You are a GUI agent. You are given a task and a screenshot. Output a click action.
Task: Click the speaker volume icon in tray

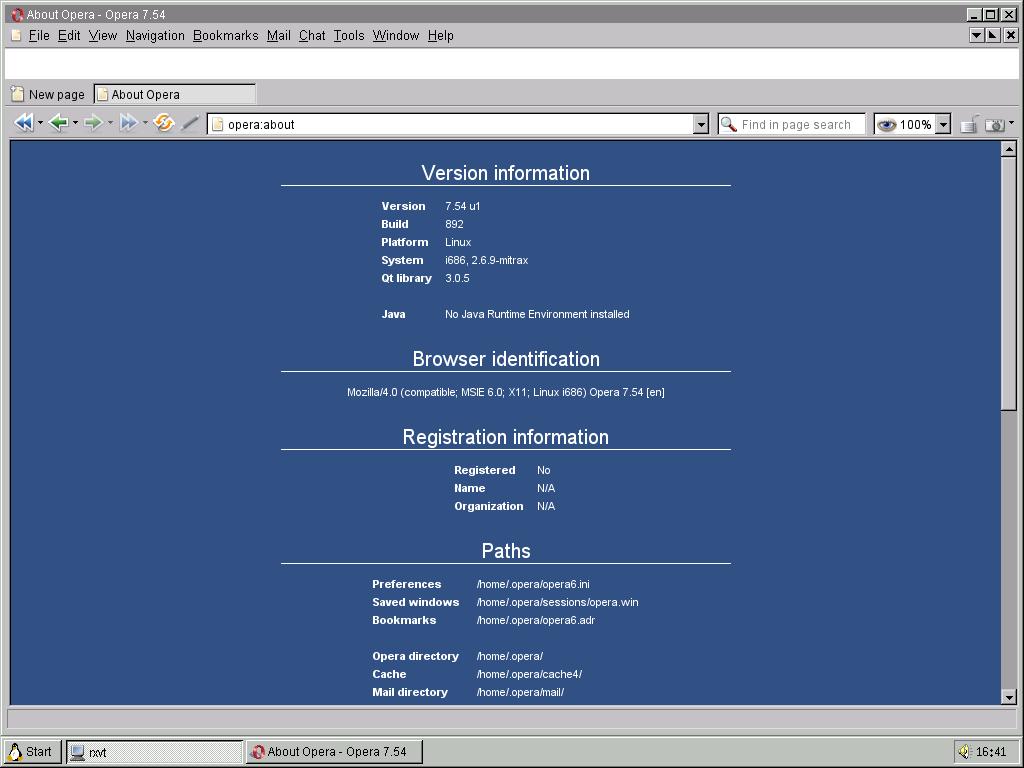click(x=965, y=751)
